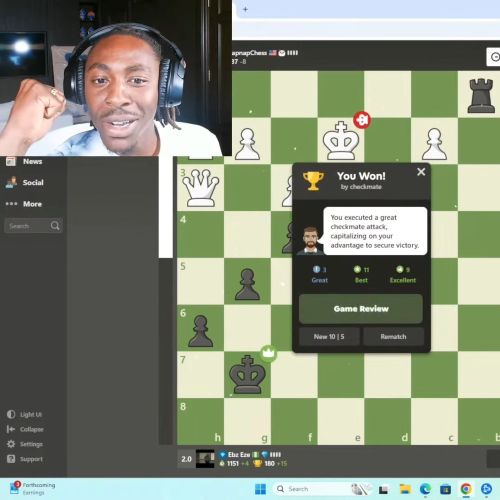Start a New 10 | 5 game

click(329, 337)
